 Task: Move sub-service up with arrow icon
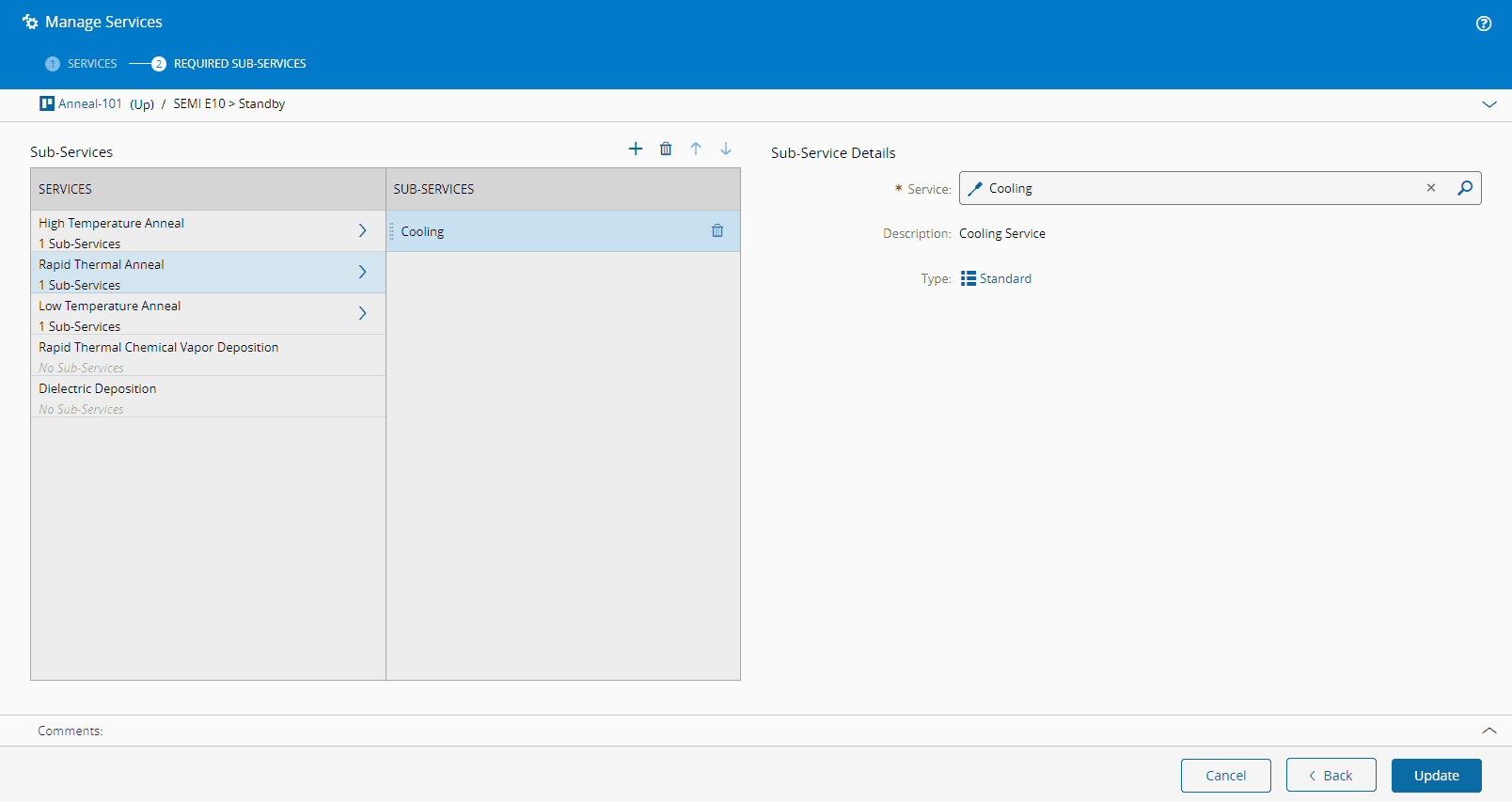696,149
